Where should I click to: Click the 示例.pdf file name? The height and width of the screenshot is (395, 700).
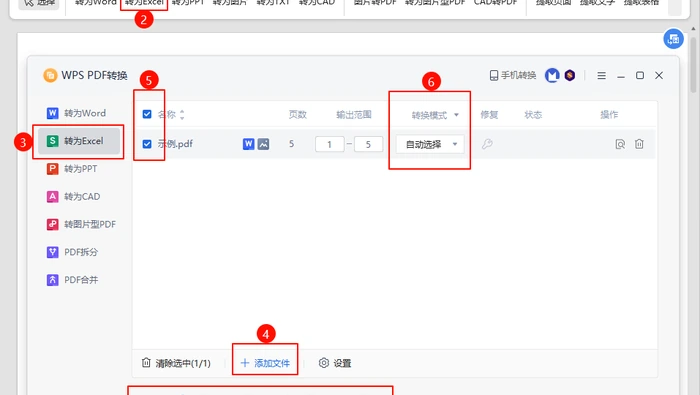coord(175,144)
